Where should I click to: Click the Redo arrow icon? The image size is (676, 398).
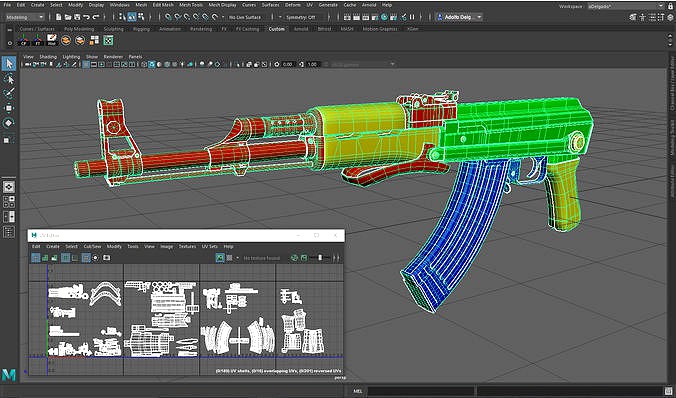(x=96, y=17)
